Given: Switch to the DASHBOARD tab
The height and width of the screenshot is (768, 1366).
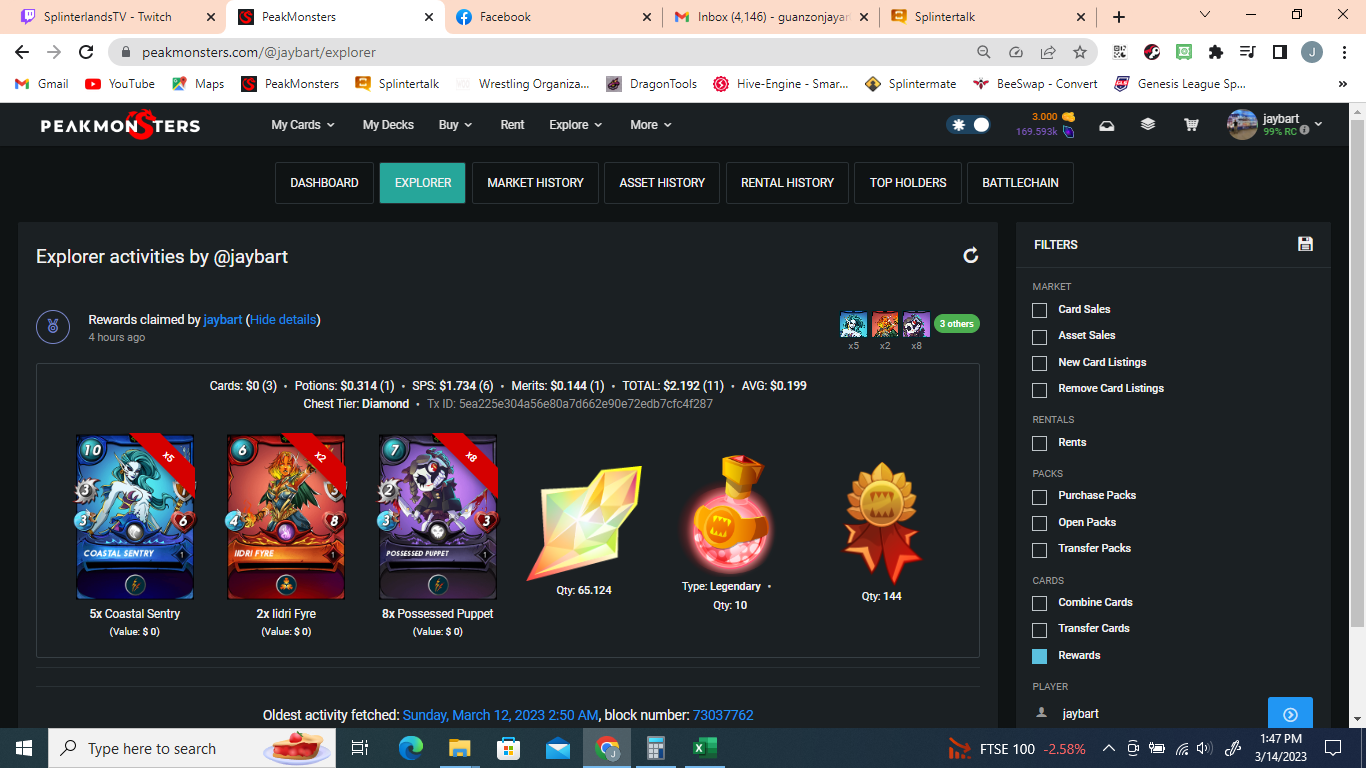Looking at the screenshot, I should click(324, 183).
